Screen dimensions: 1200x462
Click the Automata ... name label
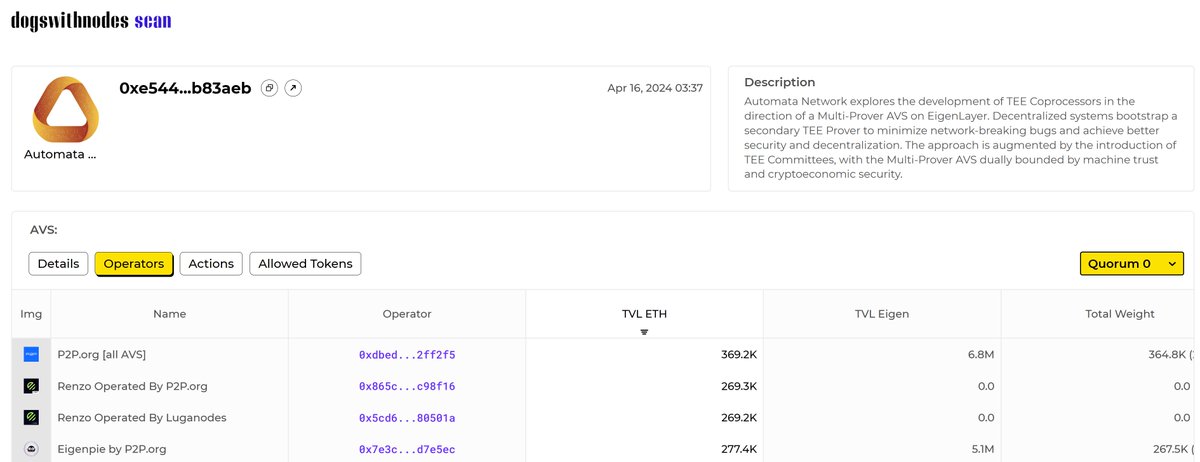[60, 154]
